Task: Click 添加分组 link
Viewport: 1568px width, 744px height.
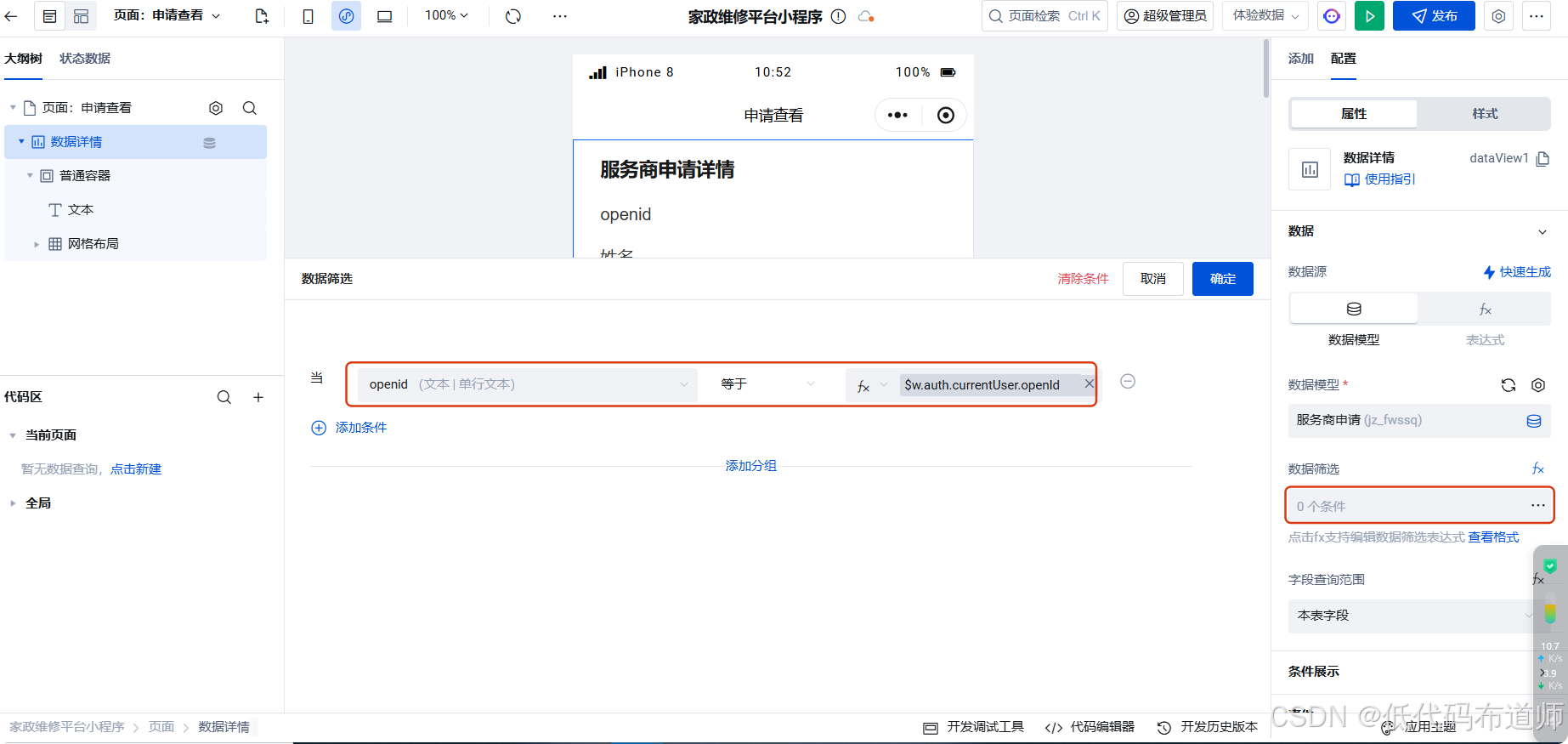Action: tap(750, 466)
